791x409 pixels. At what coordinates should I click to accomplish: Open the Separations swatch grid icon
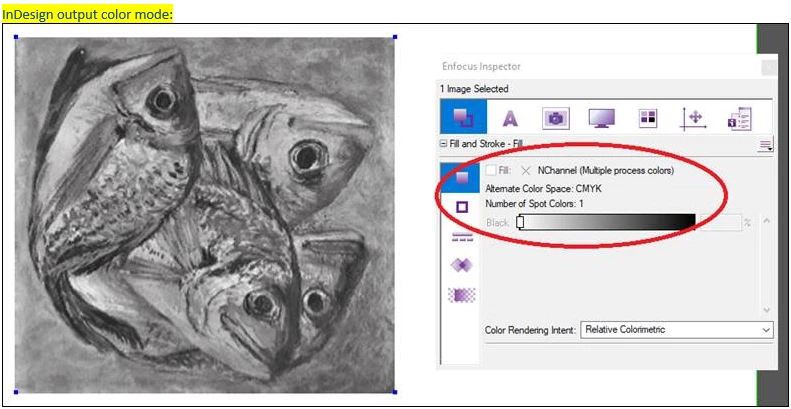pyautogui.click(x=648, y=118)
